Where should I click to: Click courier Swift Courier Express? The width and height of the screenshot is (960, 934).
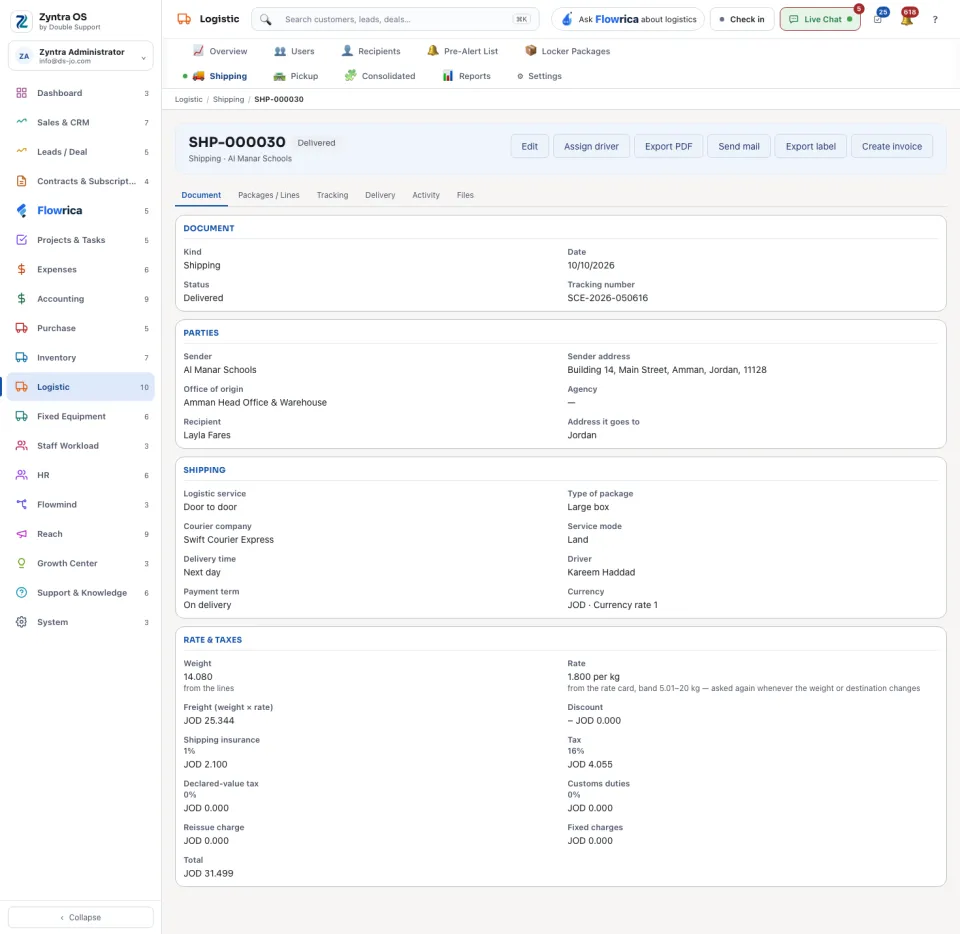click(x=228, y=540)
